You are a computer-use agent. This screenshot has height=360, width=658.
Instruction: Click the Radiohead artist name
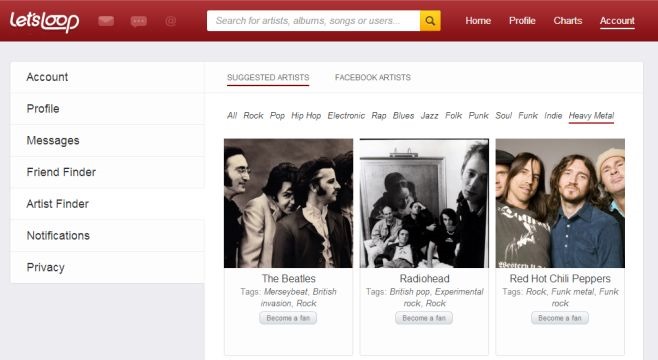click(x=424, y=279)
